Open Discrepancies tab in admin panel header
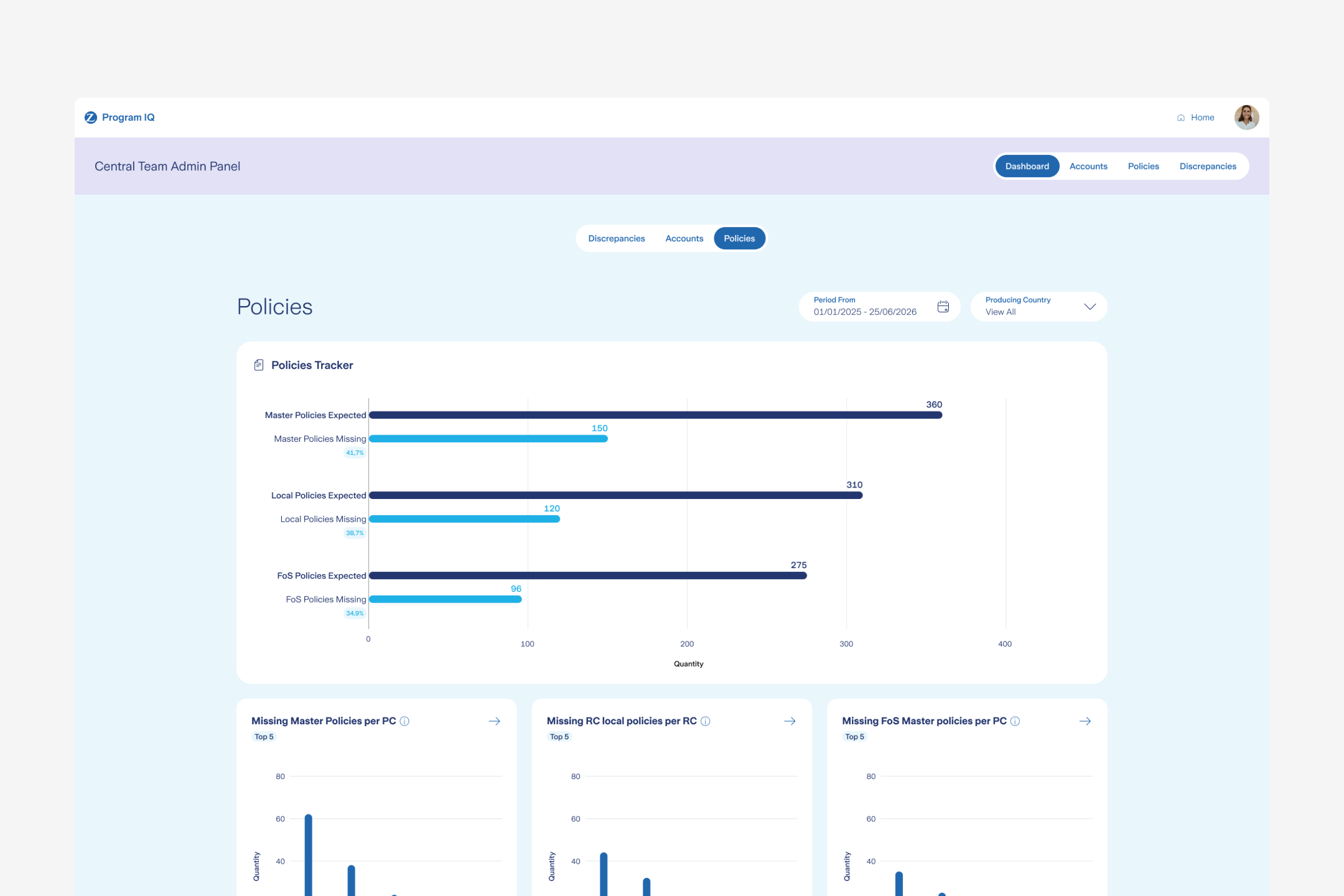This screenshot has width=1344, height=896. tap(1208, 166)
